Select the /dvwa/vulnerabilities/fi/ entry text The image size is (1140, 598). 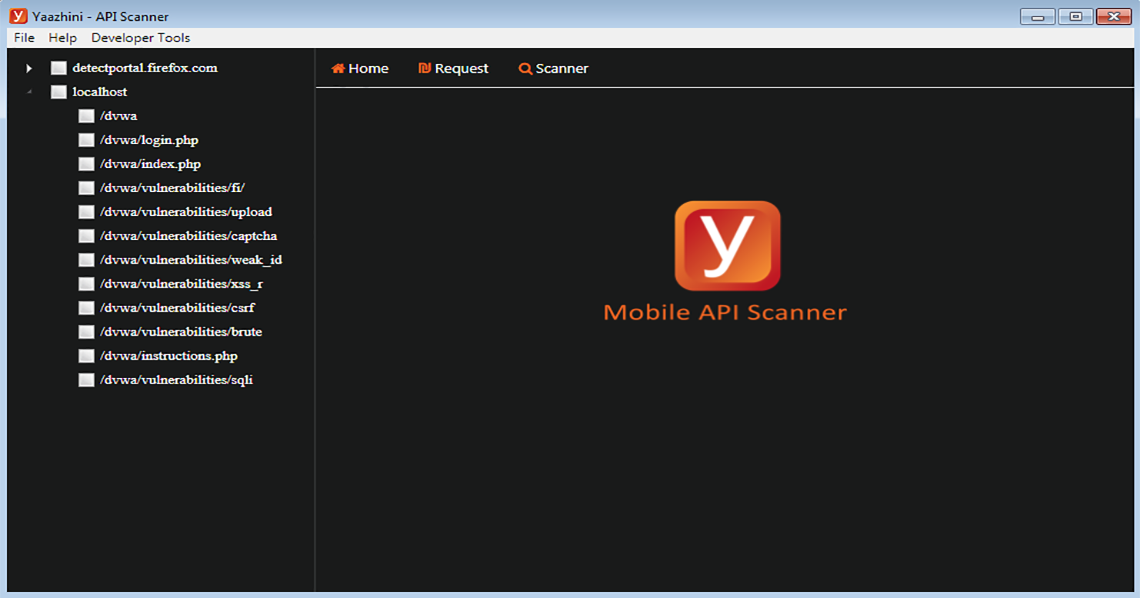tap(172, 188)
